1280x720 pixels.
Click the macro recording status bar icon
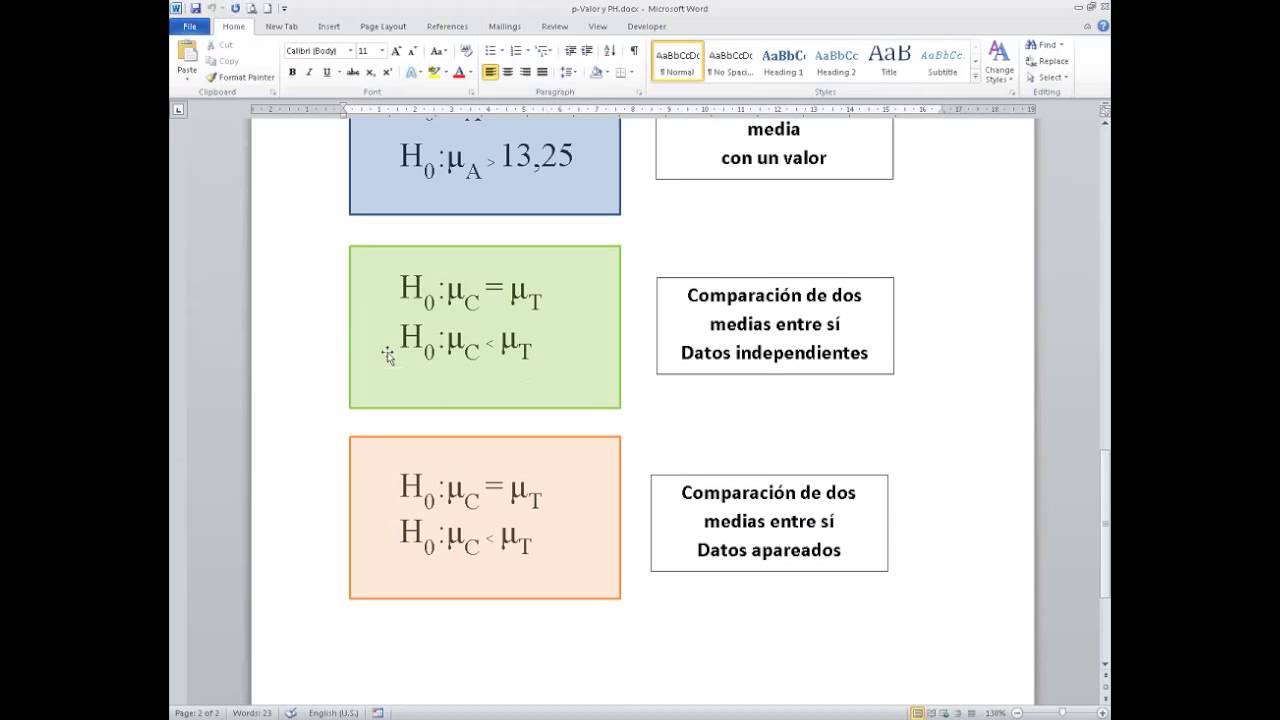point(378,713)
